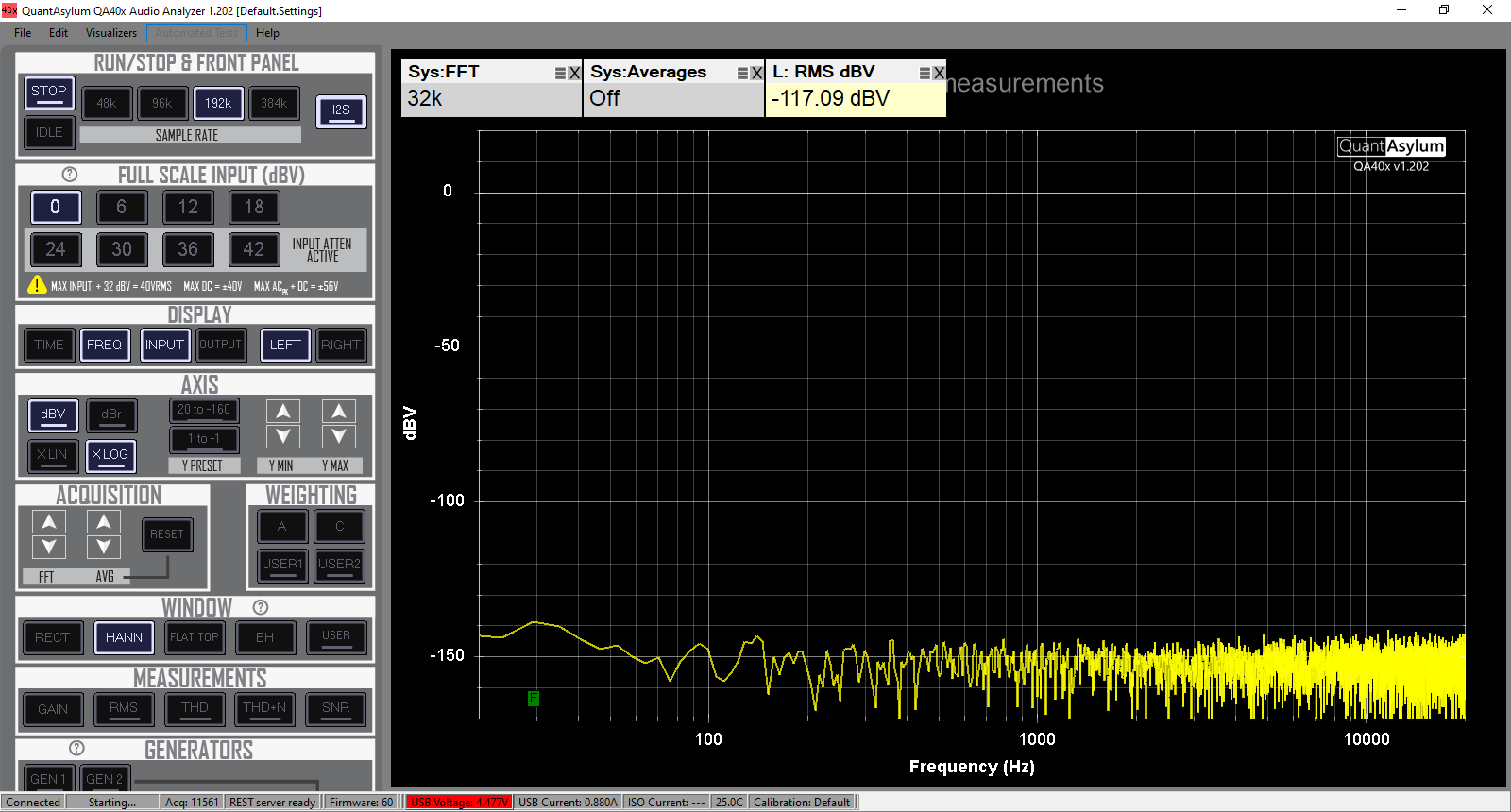1511x812 pixels.
Task: Set full scale input to 0 dBV
Action: pyautogui.click(x=56, y=208)
